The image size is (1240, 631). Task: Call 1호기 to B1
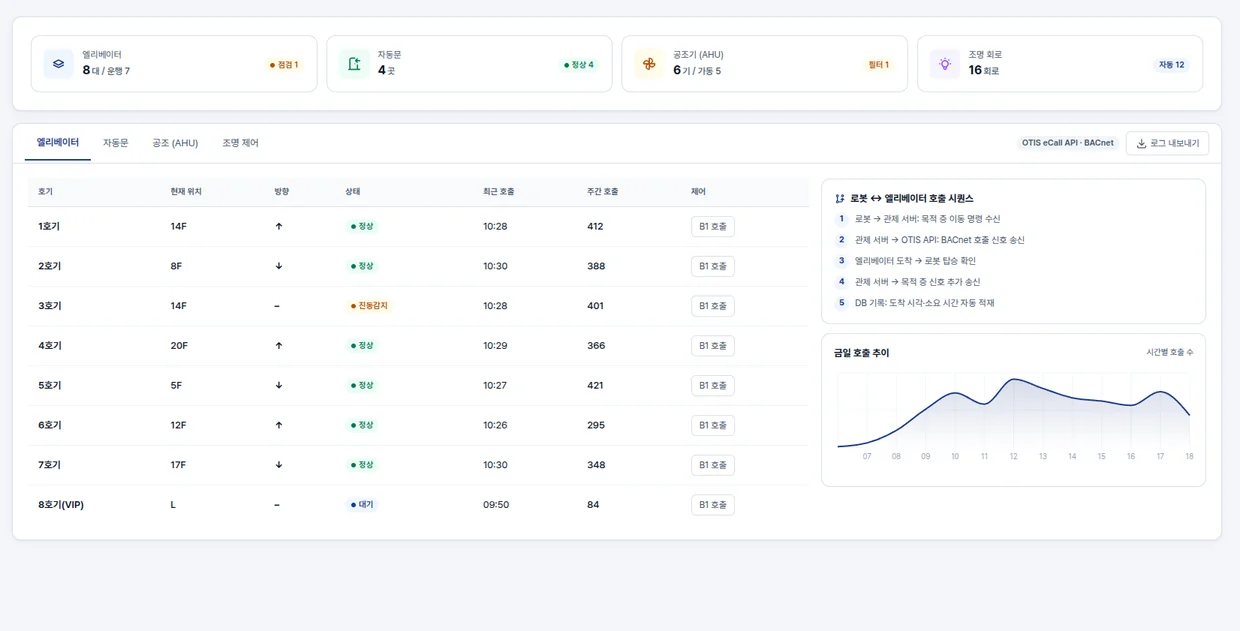(x=713, y=226)
